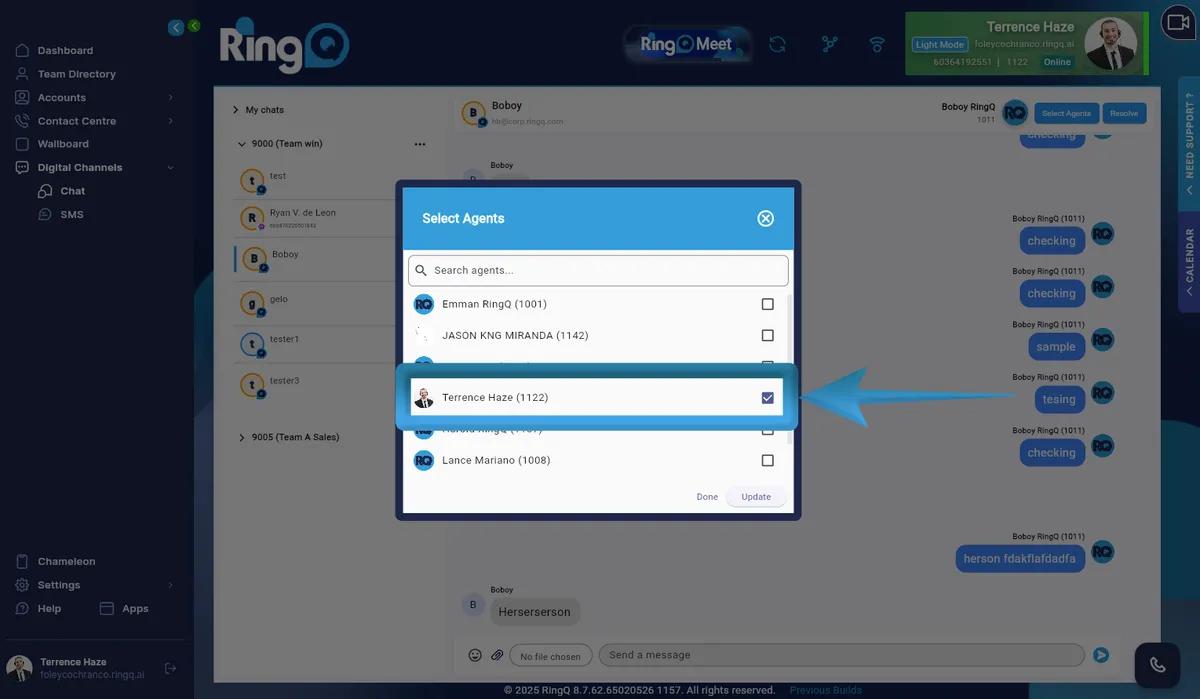Open the Calendar side tab
The height and width of the screenshot is (699, 1200).
click(1189, 262)
